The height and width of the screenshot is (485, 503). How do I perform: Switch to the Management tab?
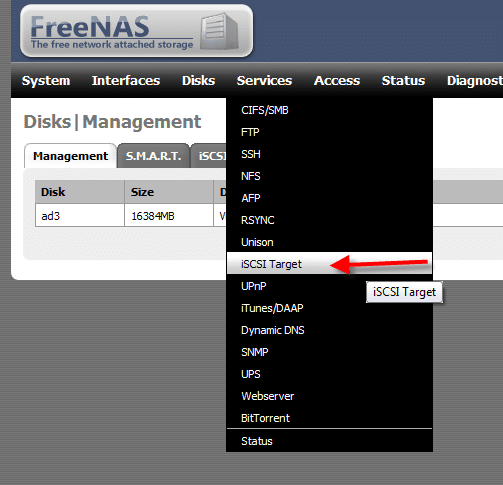click(70, 156)
